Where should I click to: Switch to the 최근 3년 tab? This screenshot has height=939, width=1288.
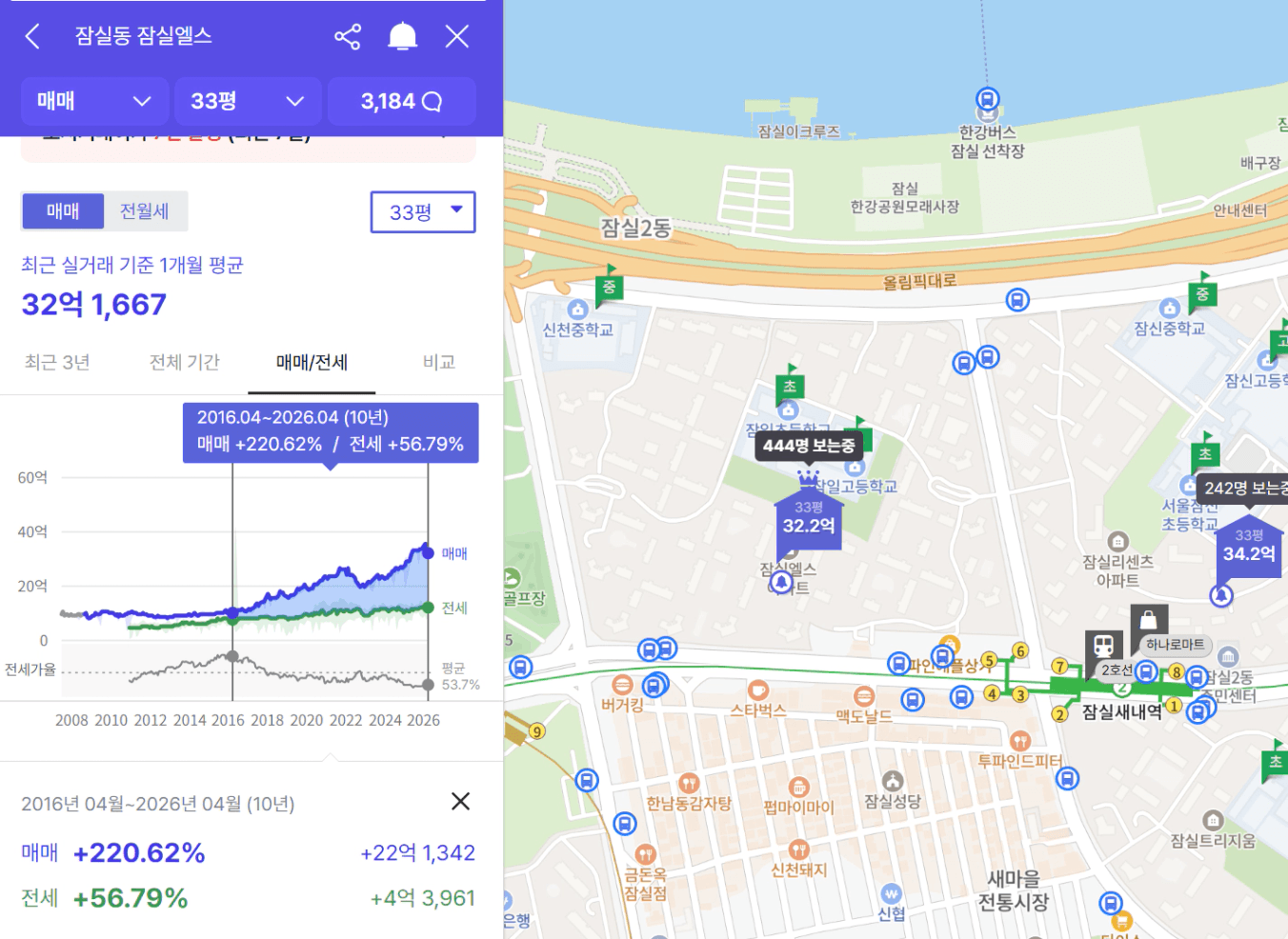point(57,362)
